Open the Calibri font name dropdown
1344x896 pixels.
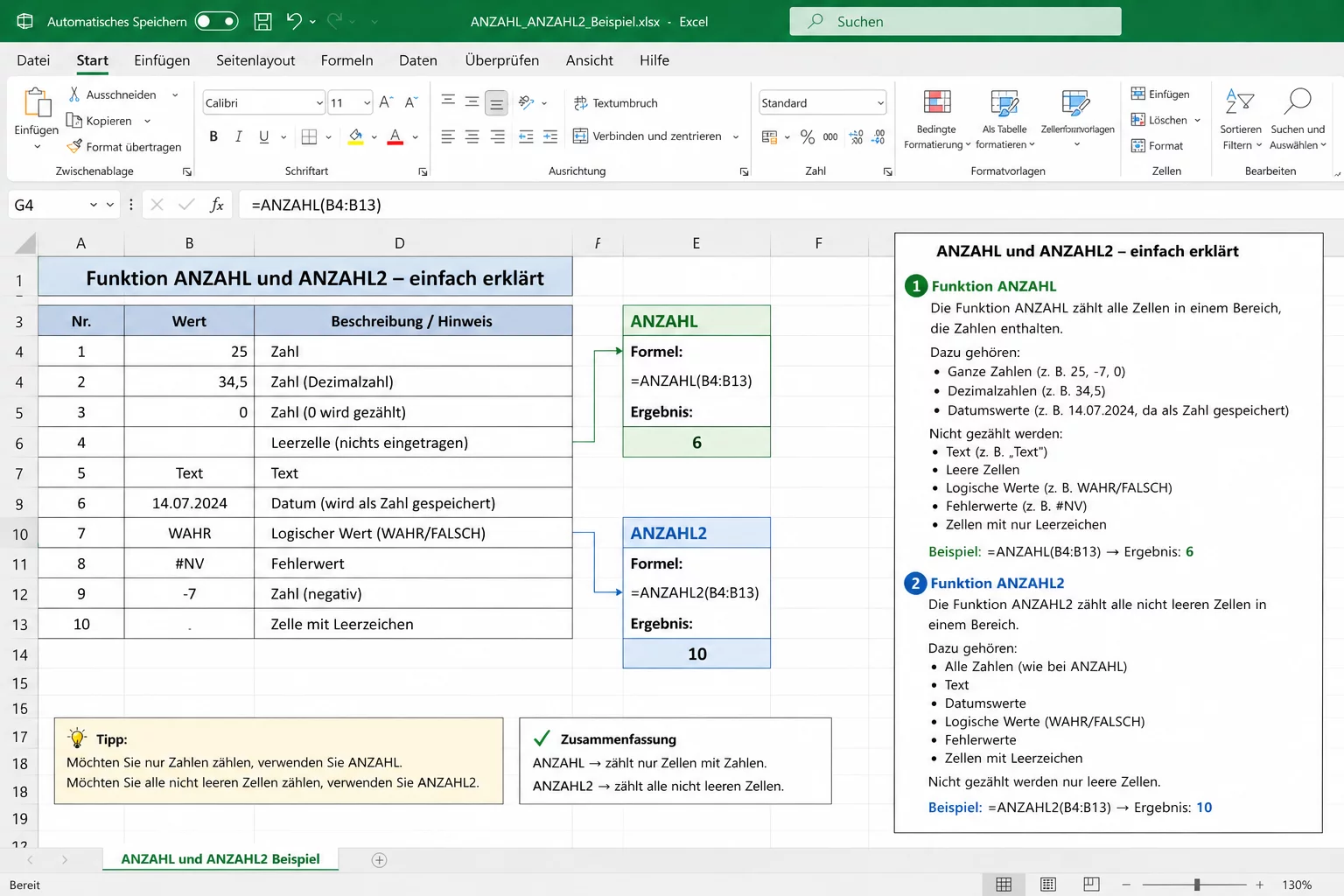(x=319, y=103)
